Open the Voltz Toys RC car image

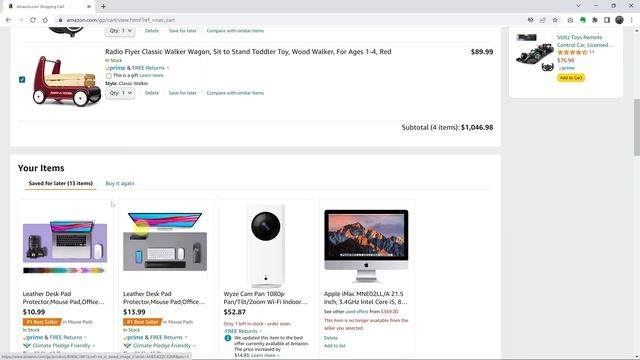point(535,53)
